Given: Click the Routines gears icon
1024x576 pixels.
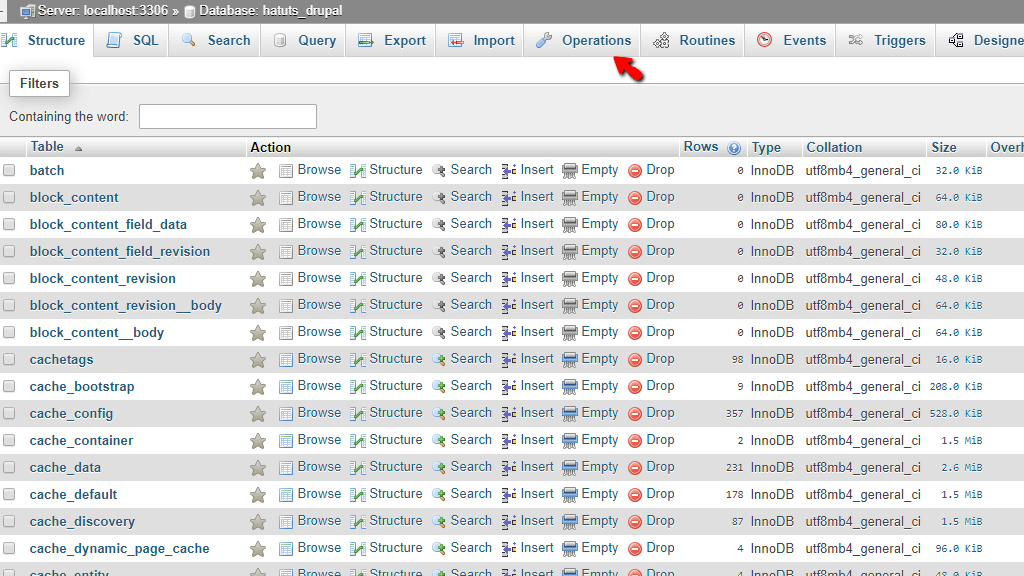Looking at the screenshot, I should [x=661, y=40].
